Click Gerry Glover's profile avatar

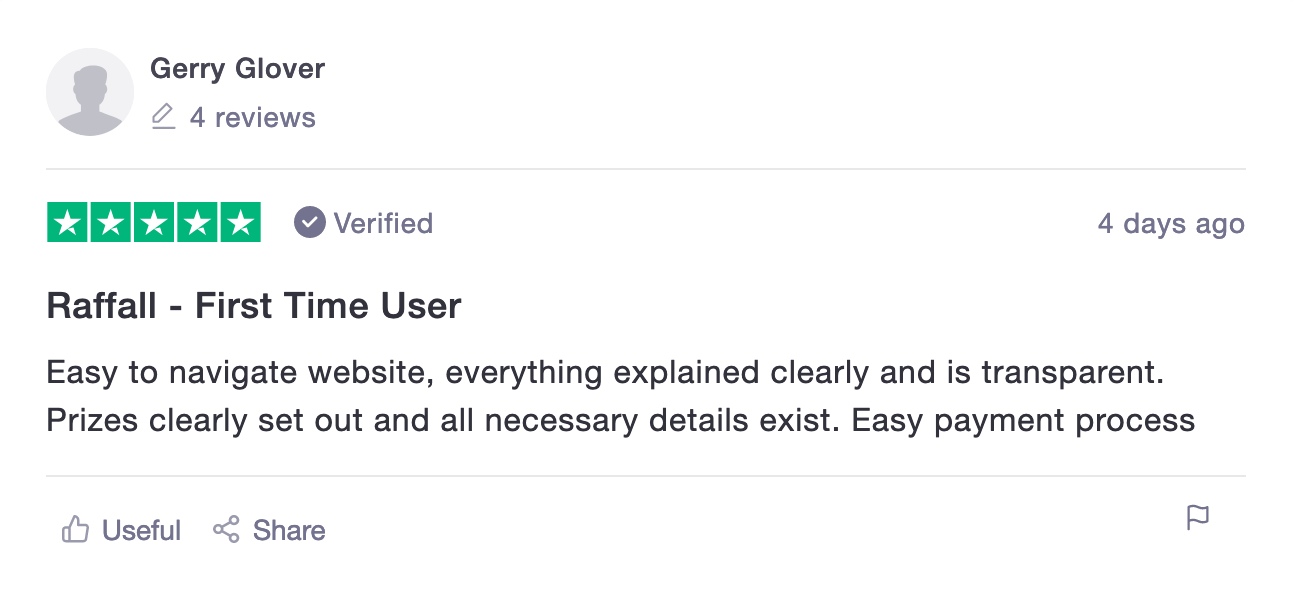[90, 92]
